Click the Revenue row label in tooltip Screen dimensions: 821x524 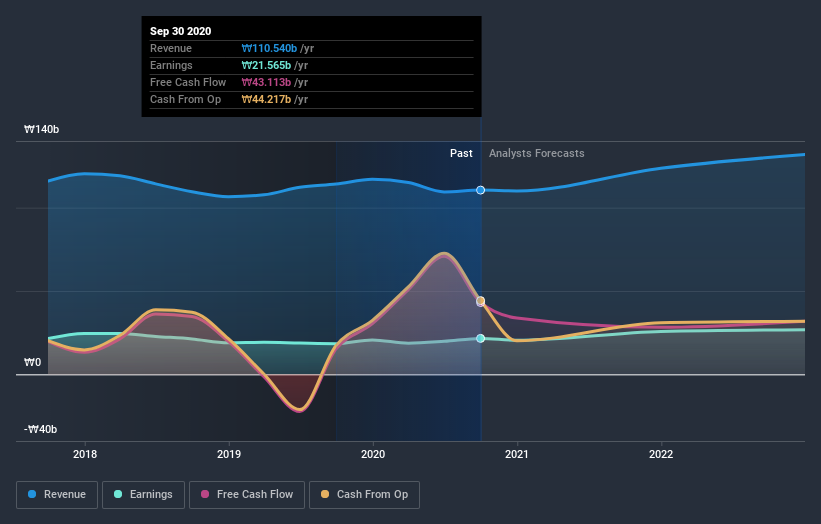point(171,48)
